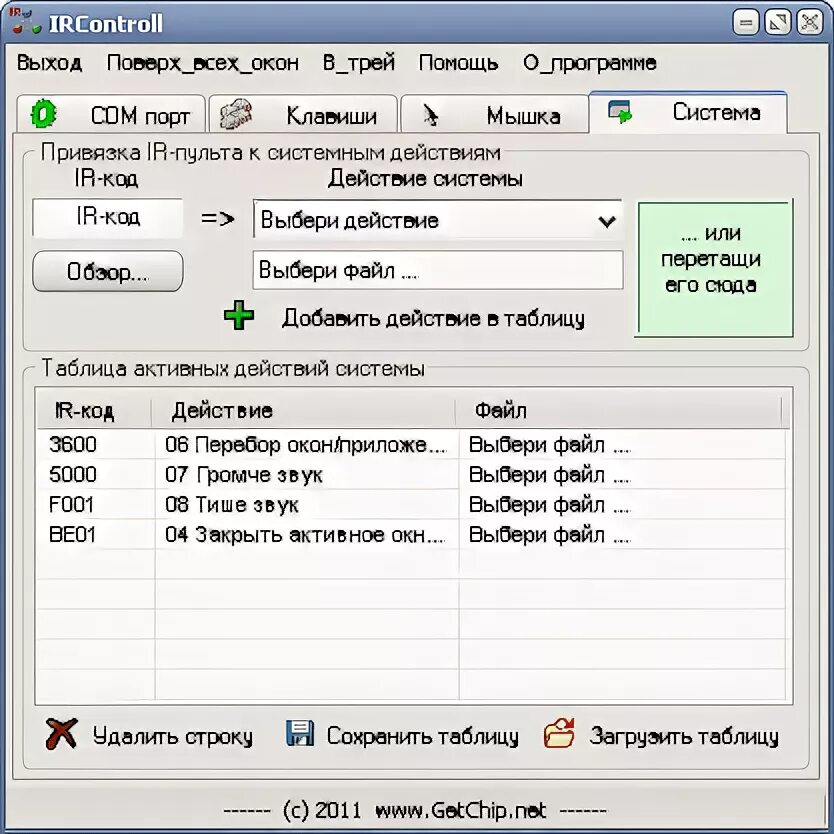Click the green chip icon on COM порт tab
This screenshot has width=834, height=834.
pyautogui.click(x=43, y=114)
